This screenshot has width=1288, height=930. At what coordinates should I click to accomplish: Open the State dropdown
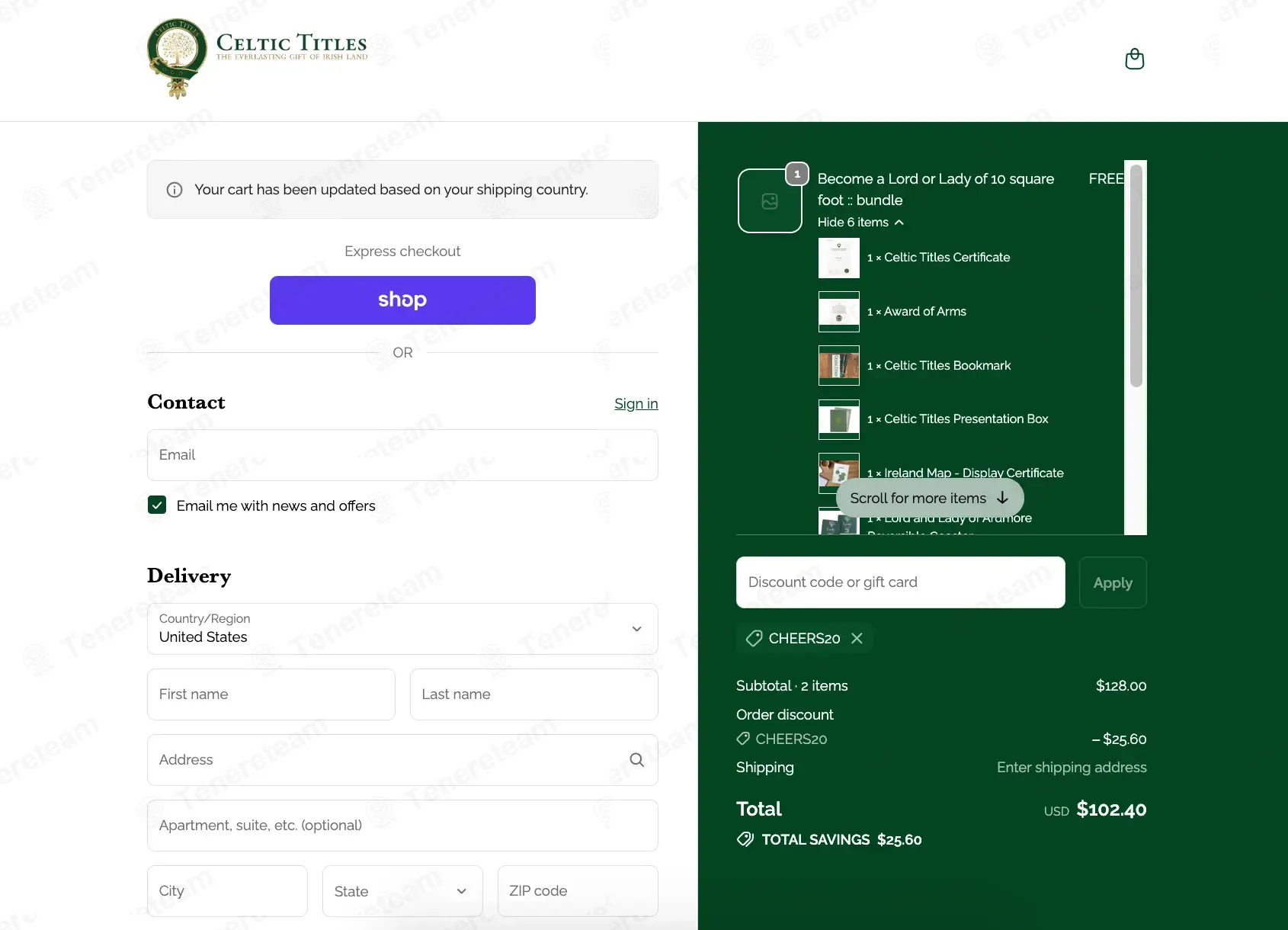pyautogui.click(x=402, y=891)
